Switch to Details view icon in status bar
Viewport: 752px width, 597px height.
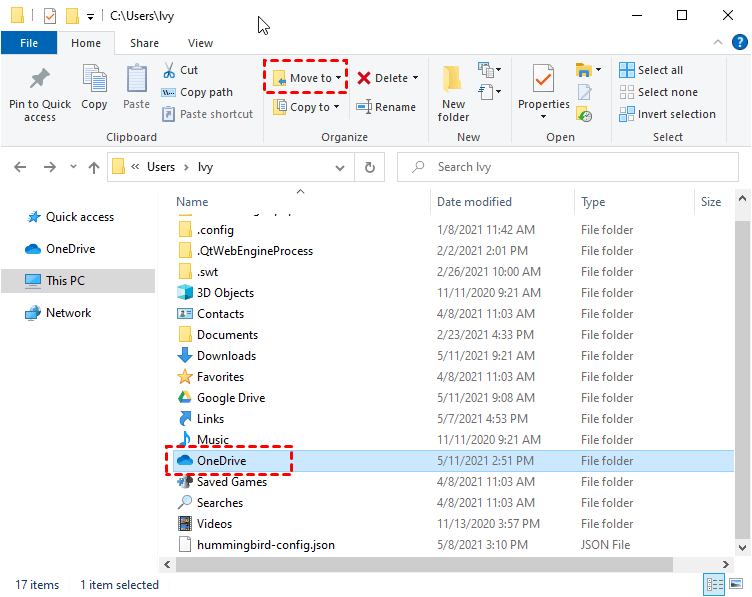point(714,585)
